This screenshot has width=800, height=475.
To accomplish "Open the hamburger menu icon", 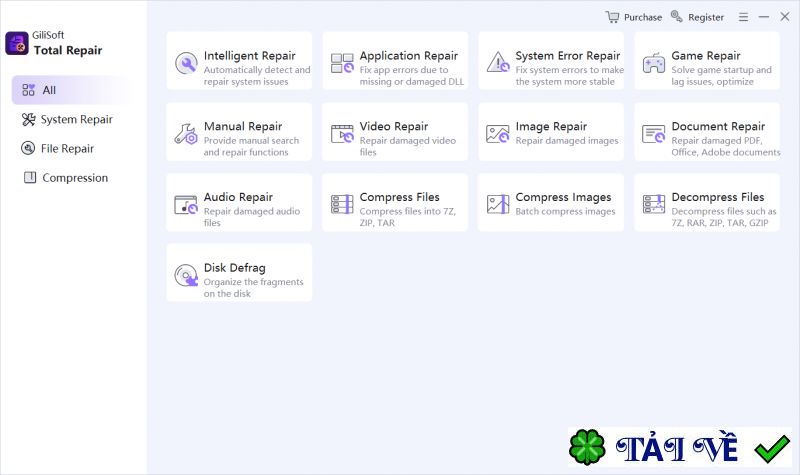I will tap(743, 17).
